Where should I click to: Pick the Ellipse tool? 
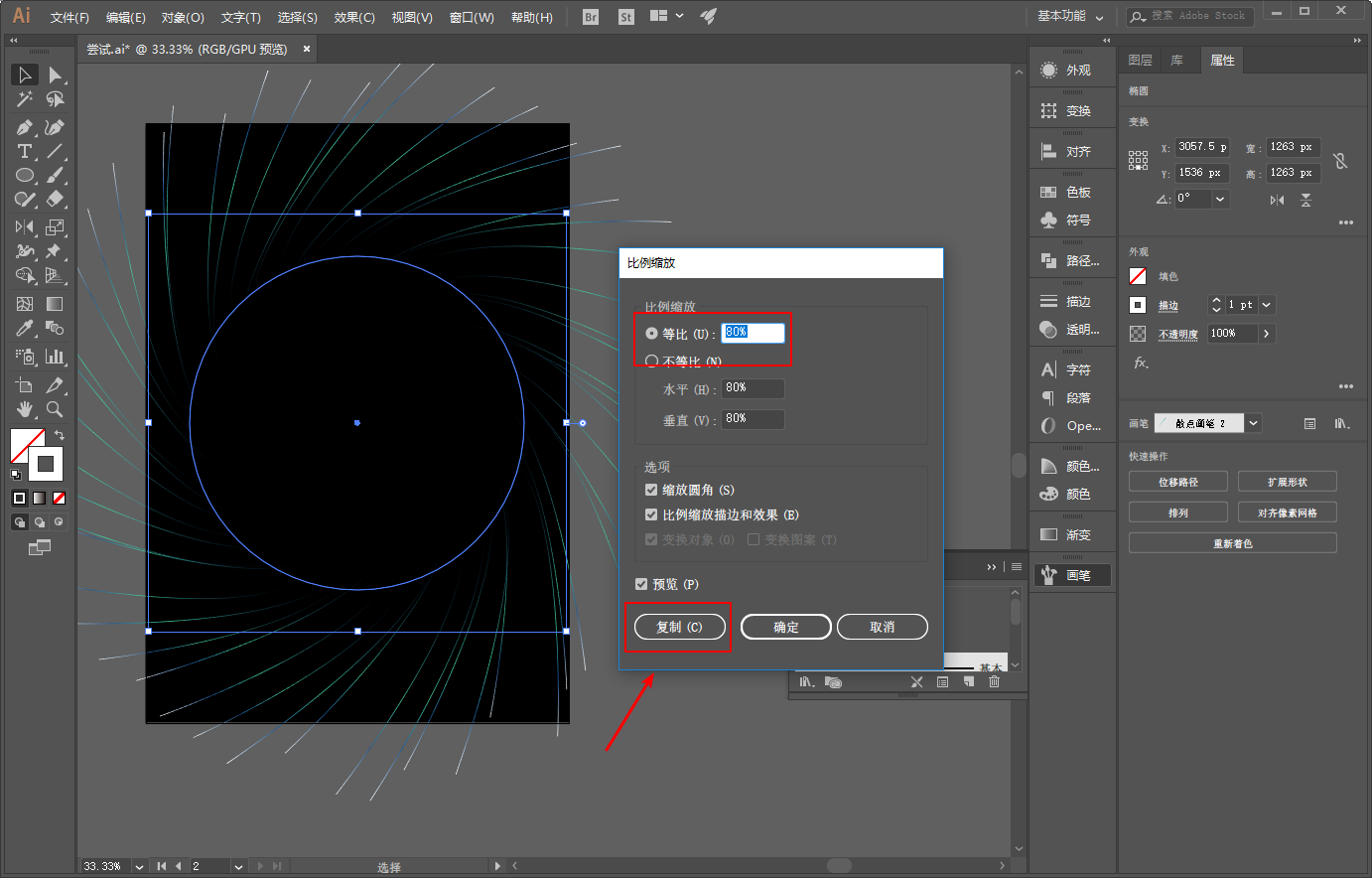point(24,176)
